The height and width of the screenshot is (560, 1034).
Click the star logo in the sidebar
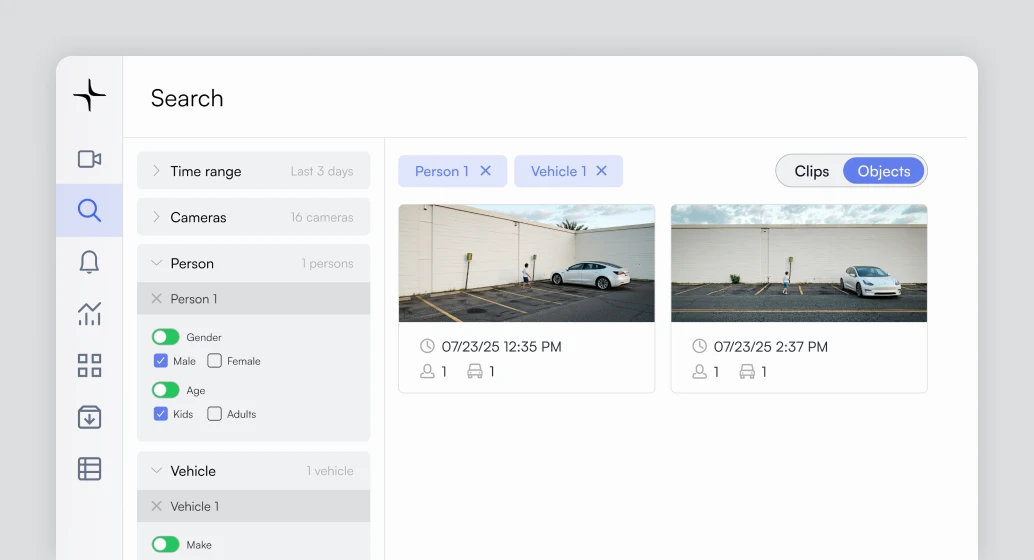coord(89,95)
